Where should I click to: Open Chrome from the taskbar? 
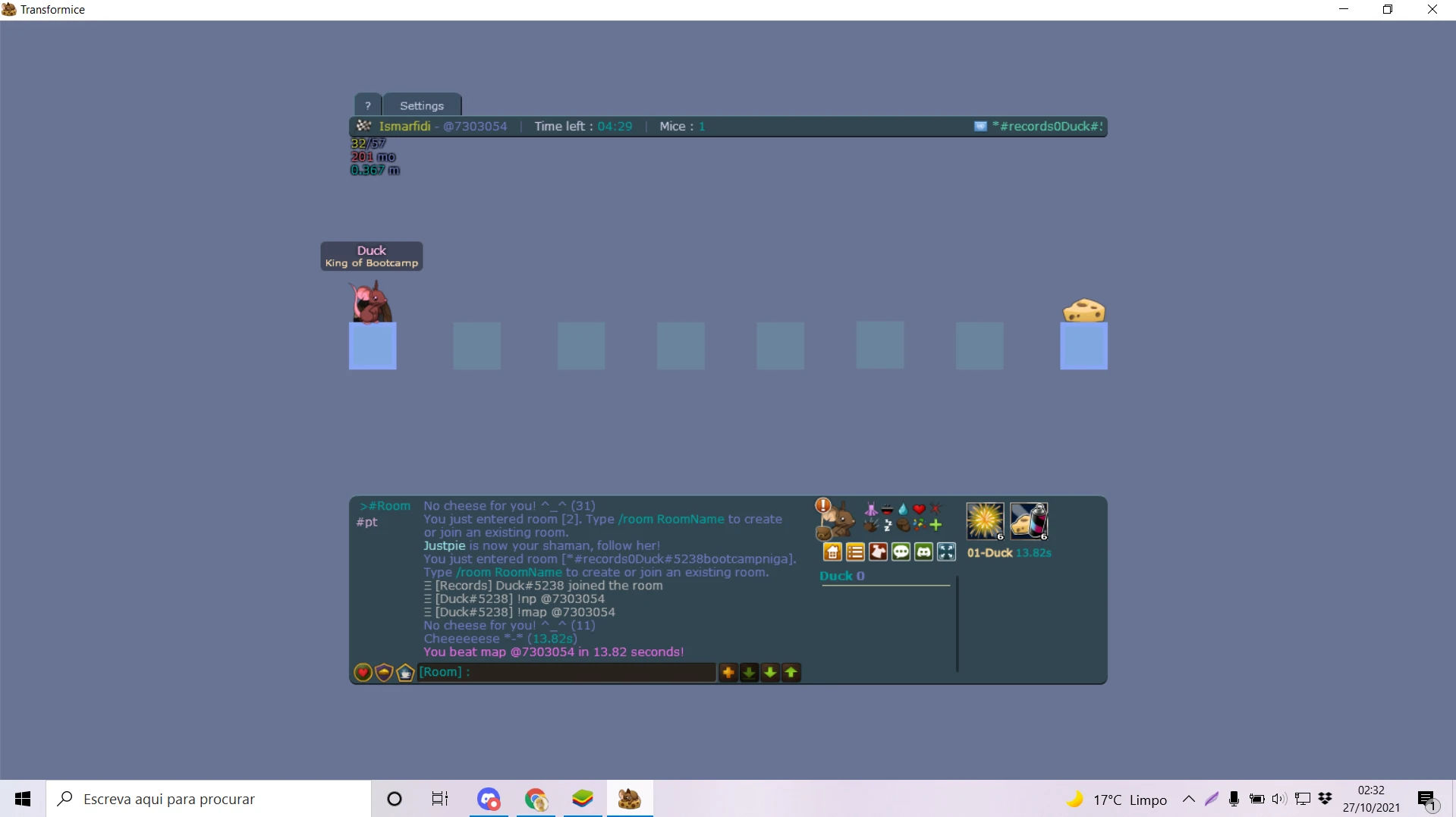(536, 799)
